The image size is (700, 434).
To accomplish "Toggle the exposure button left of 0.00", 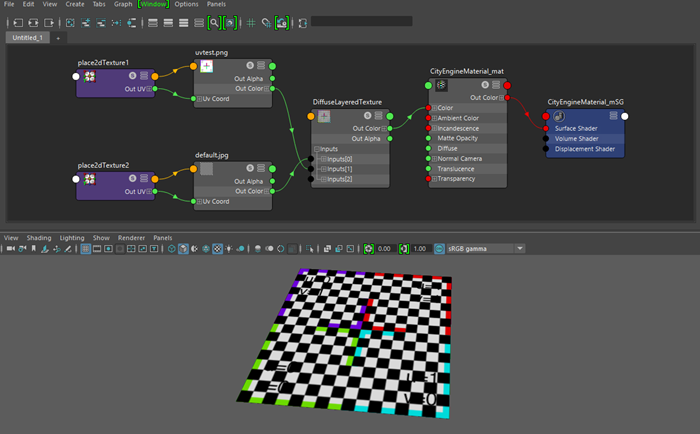I will [370, 248].
